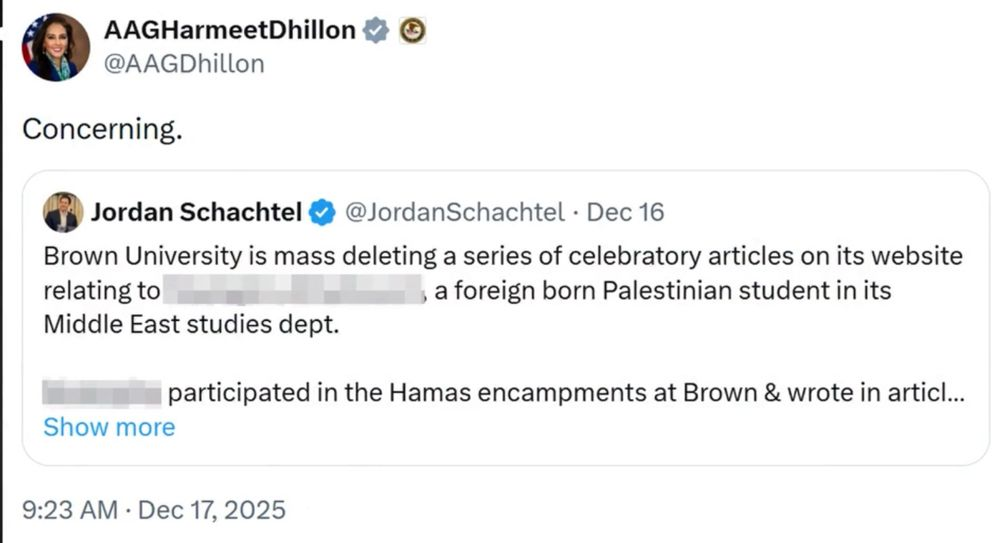Click the Dec 17, 2025 date

coord(211,510)
